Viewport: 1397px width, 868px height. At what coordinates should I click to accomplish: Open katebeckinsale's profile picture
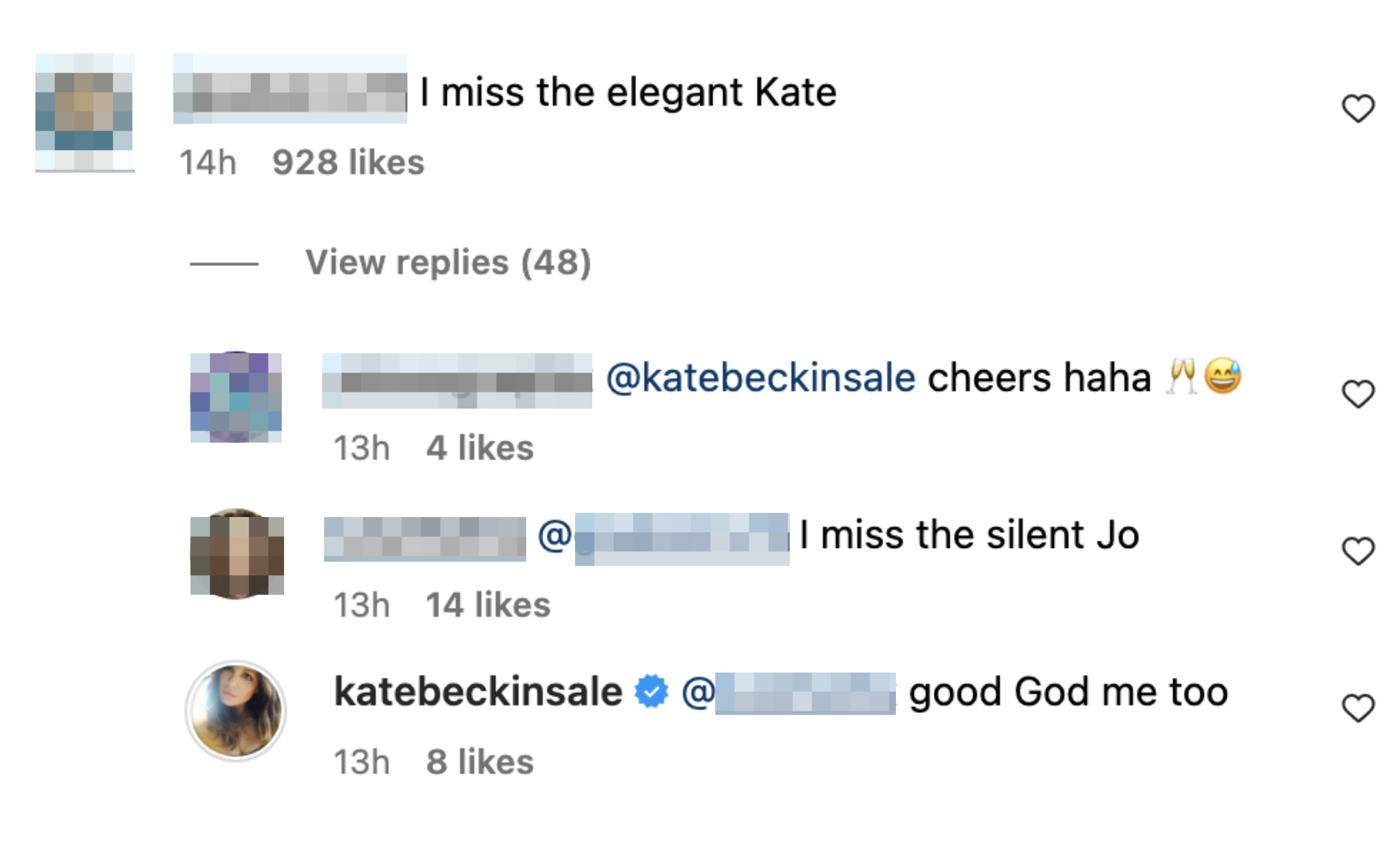[x=236, y=711]
